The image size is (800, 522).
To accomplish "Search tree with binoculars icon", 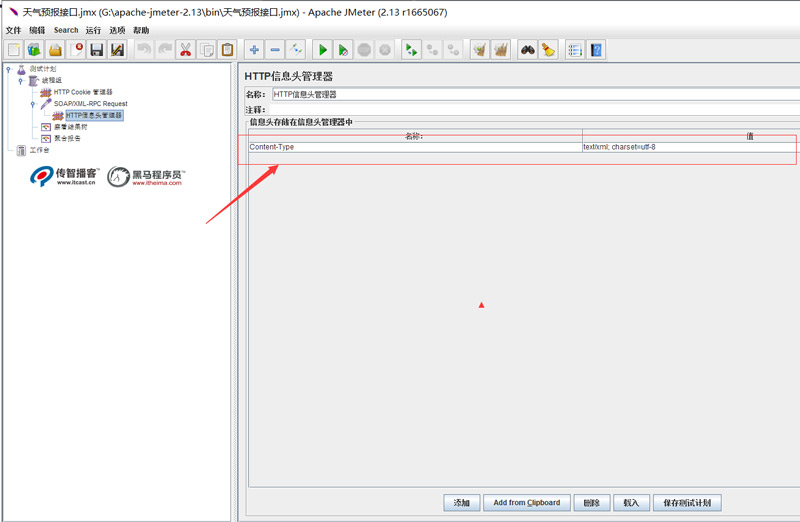I will tap(528, 50).
